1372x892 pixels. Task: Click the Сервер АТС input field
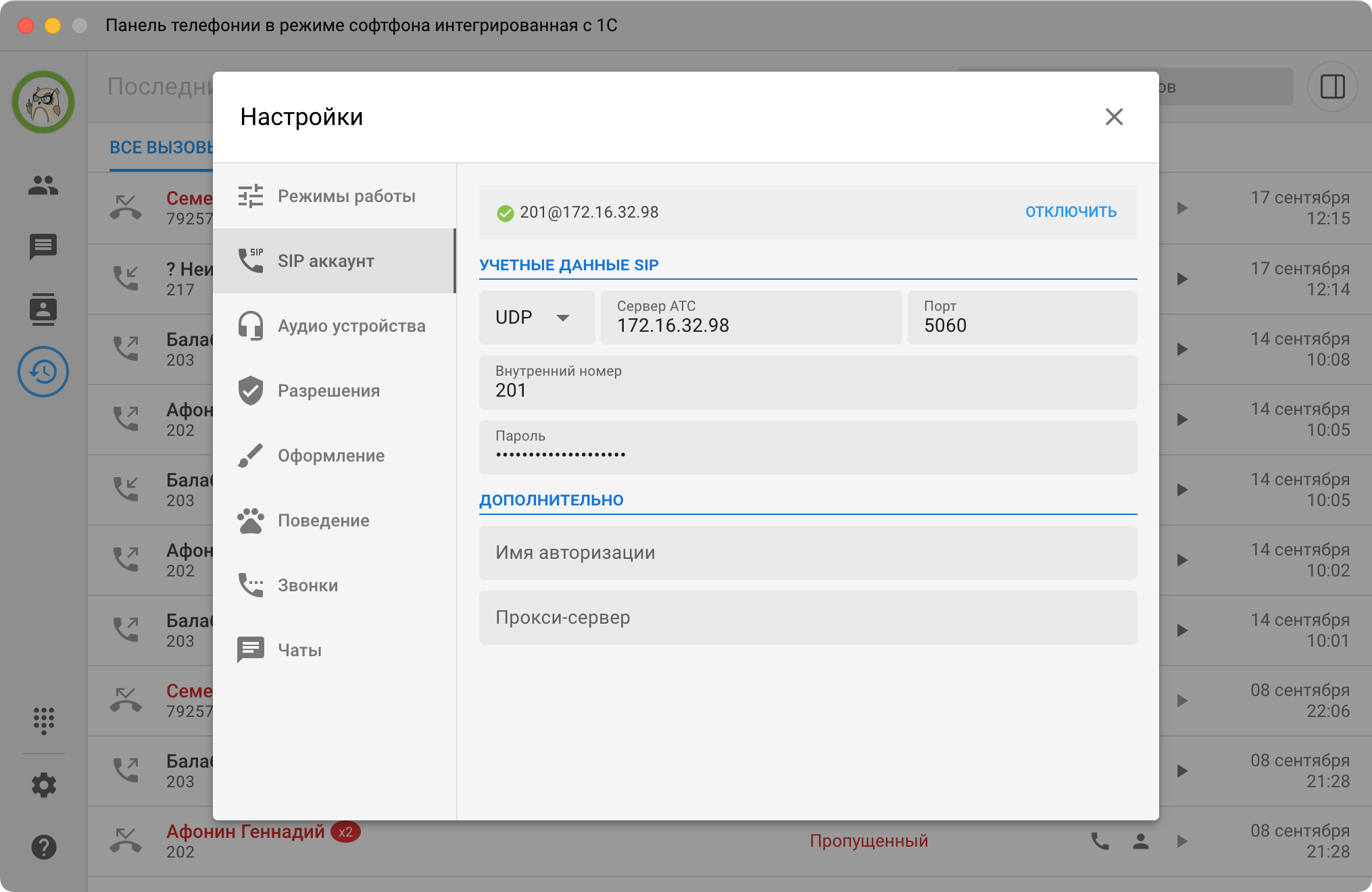tap(751, 318)
